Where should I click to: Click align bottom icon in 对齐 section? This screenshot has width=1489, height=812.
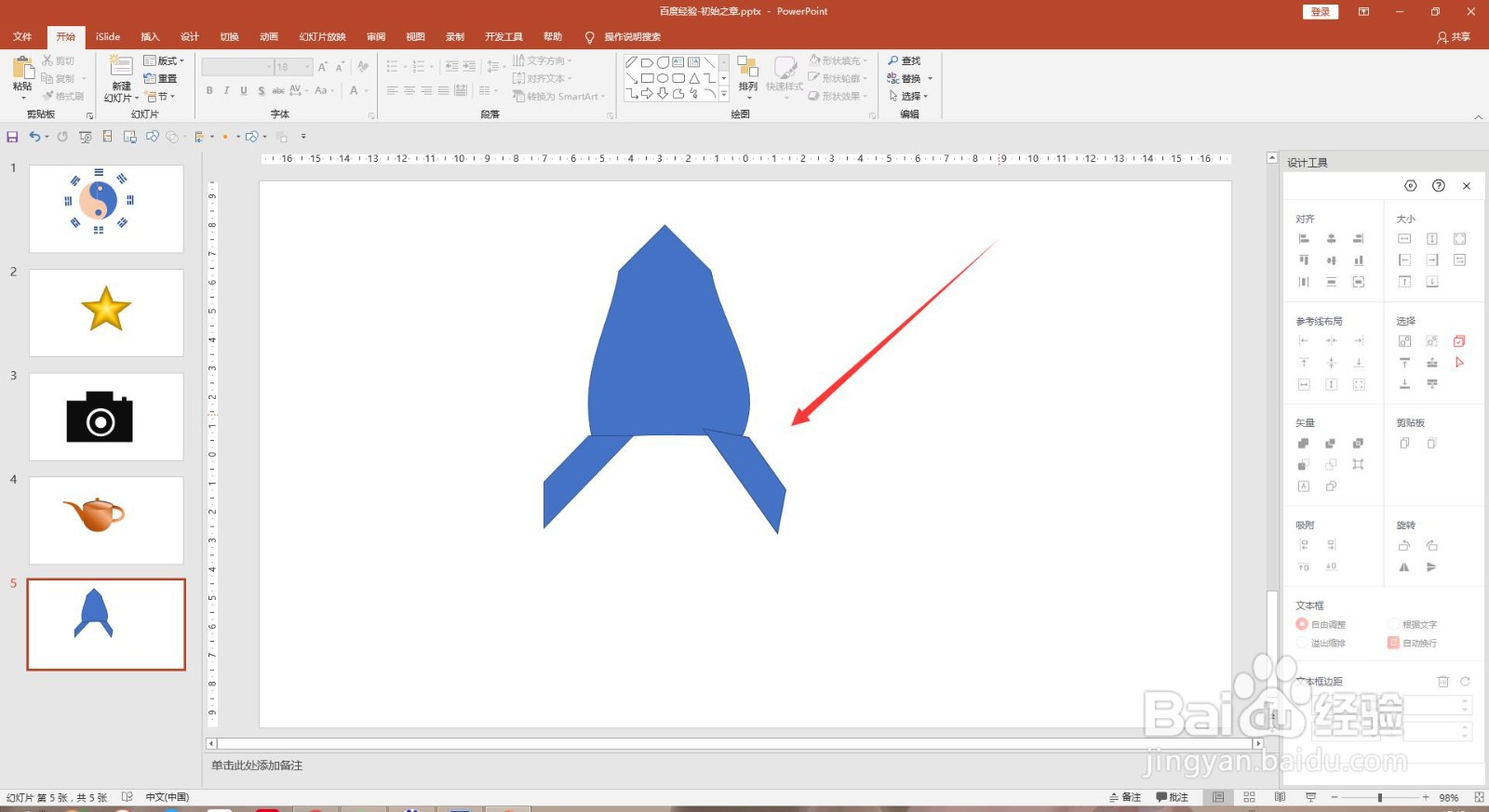[1359, 260]
